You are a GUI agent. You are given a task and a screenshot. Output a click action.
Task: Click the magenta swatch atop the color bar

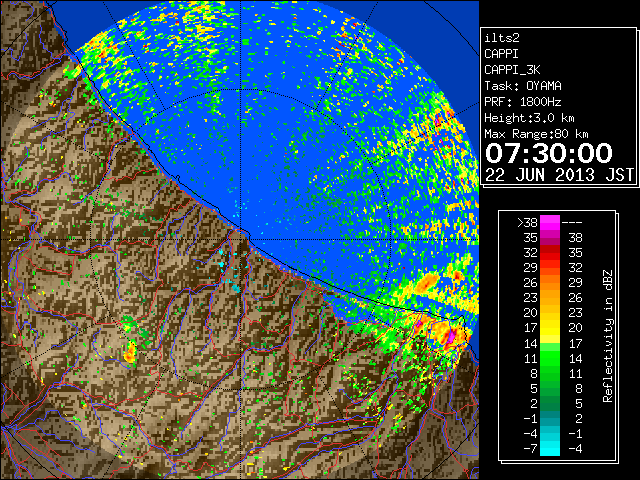(550, 223)
